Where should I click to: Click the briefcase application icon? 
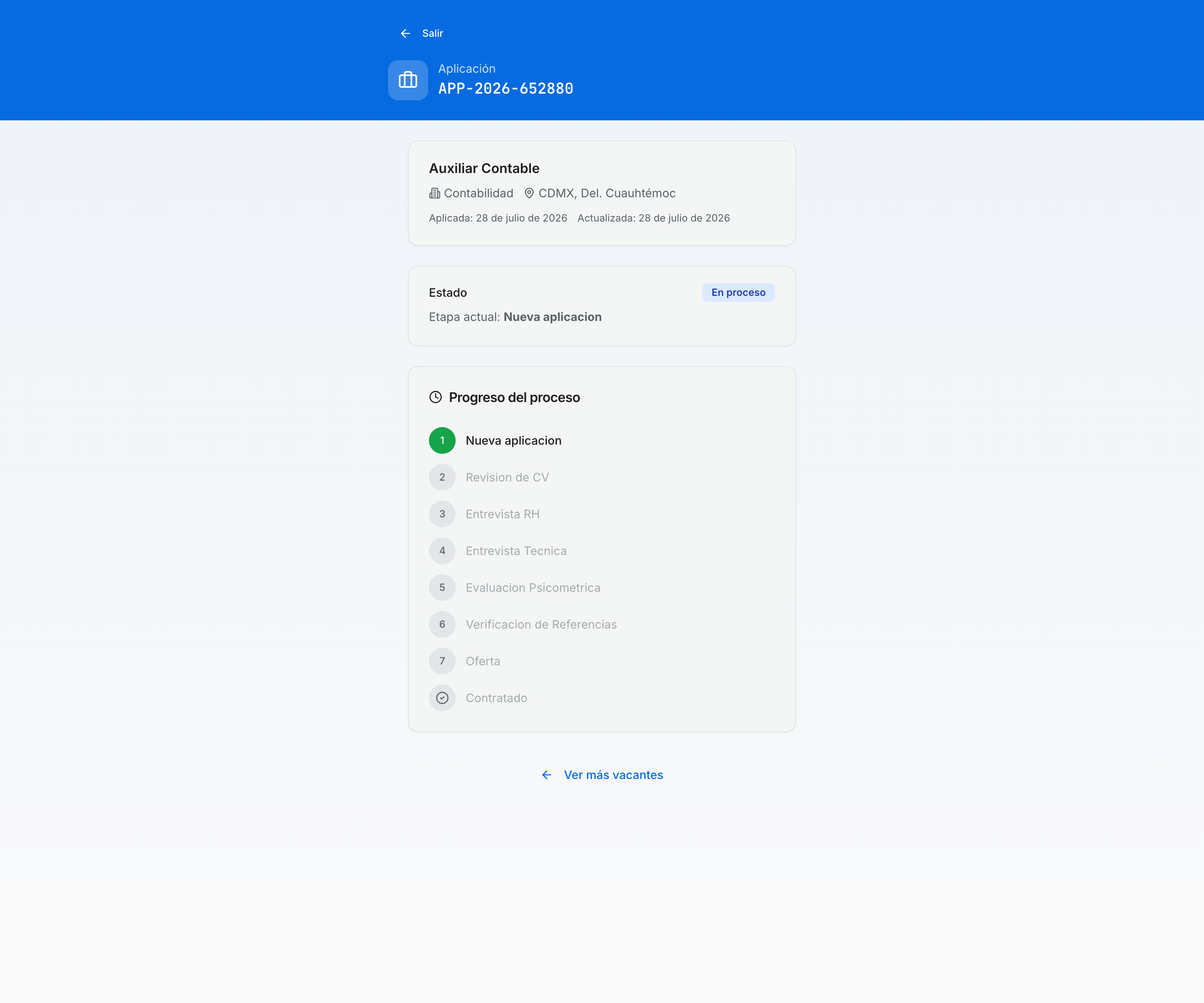408,80
